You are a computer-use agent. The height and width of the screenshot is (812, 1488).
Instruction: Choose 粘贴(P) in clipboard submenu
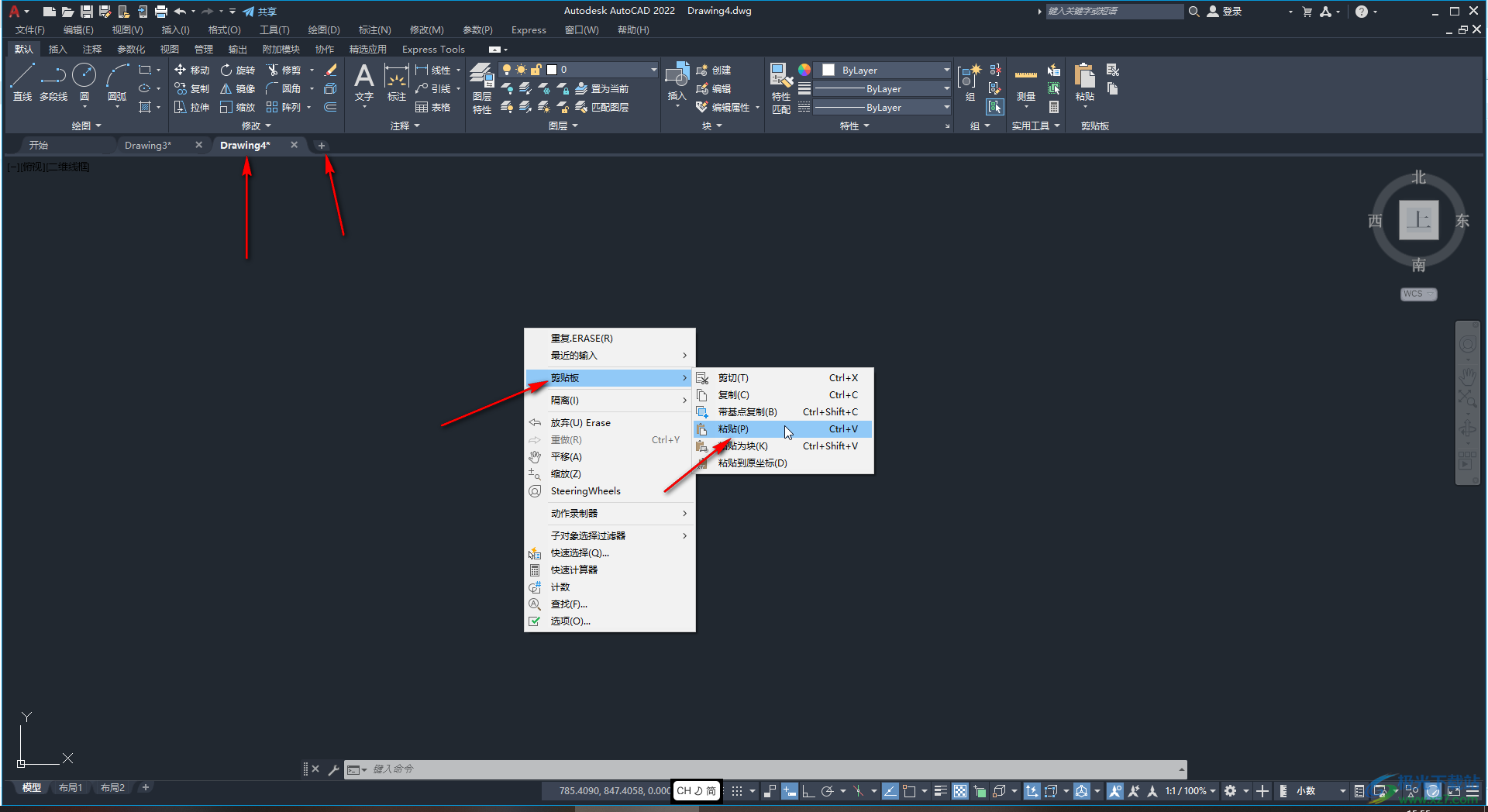click(x=784, y=429)
